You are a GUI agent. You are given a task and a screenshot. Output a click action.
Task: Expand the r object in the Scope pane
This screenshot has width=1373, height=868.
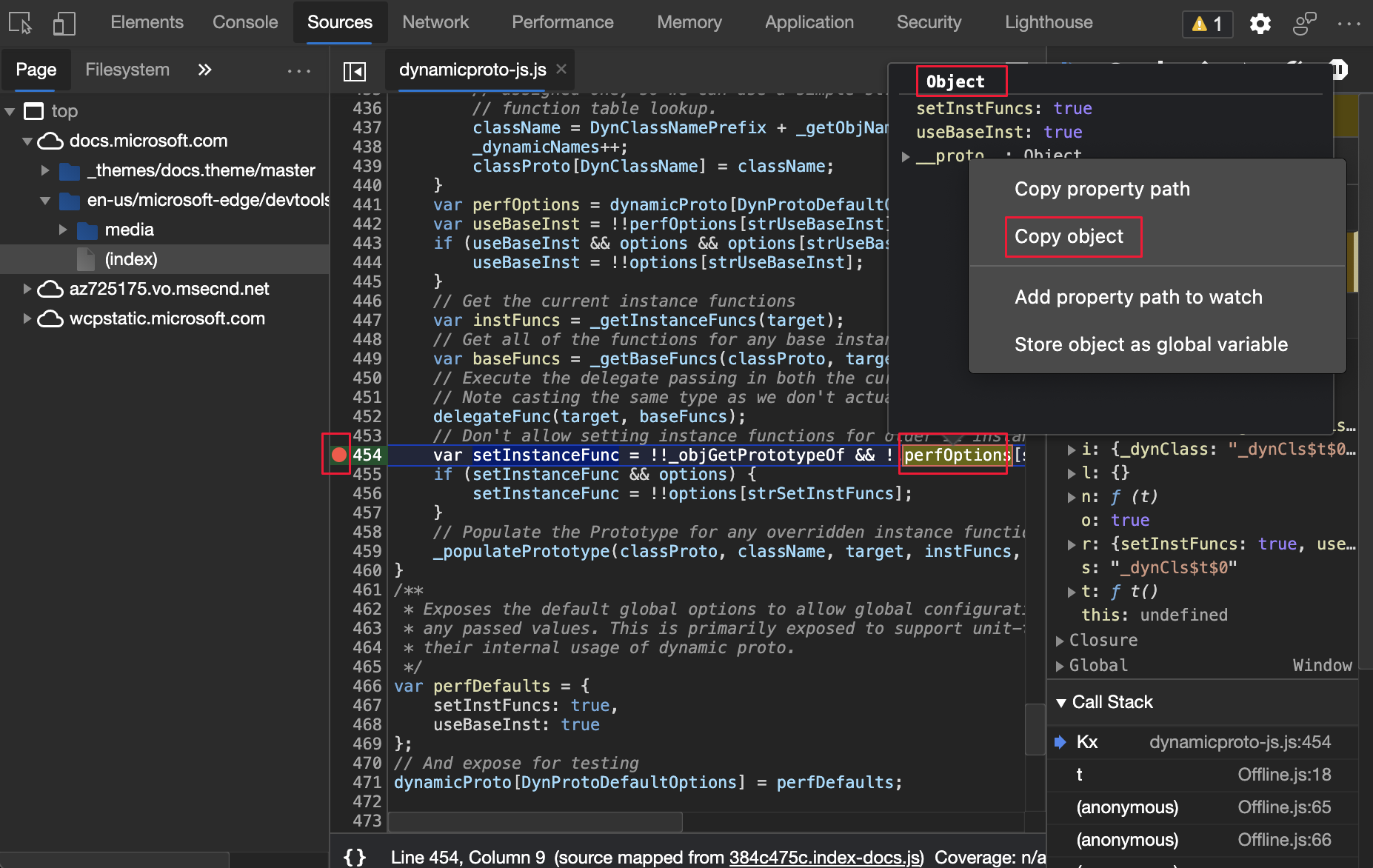click(x=1072, y=544)
